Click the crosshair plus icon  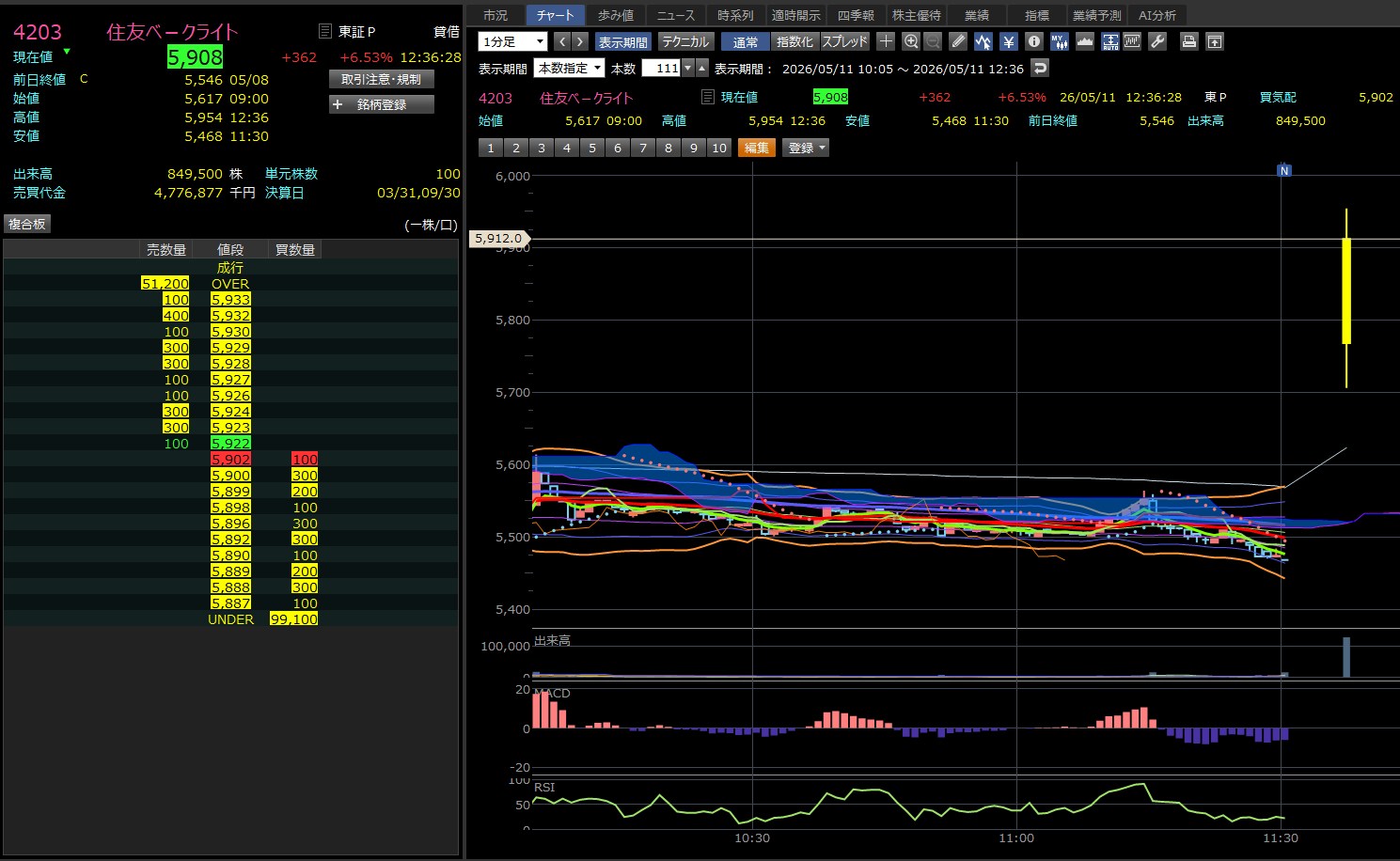click(x=886, y=41)
